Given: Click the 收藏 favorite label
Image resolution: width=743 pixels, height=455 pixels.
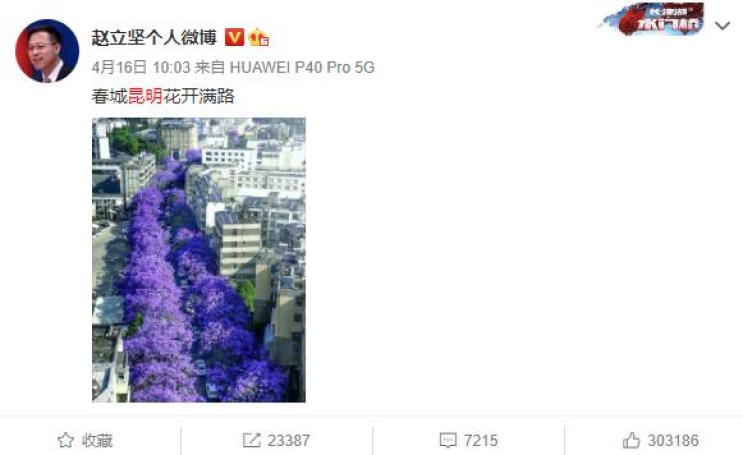Looking at the screenshot, I should pos(97,440).
